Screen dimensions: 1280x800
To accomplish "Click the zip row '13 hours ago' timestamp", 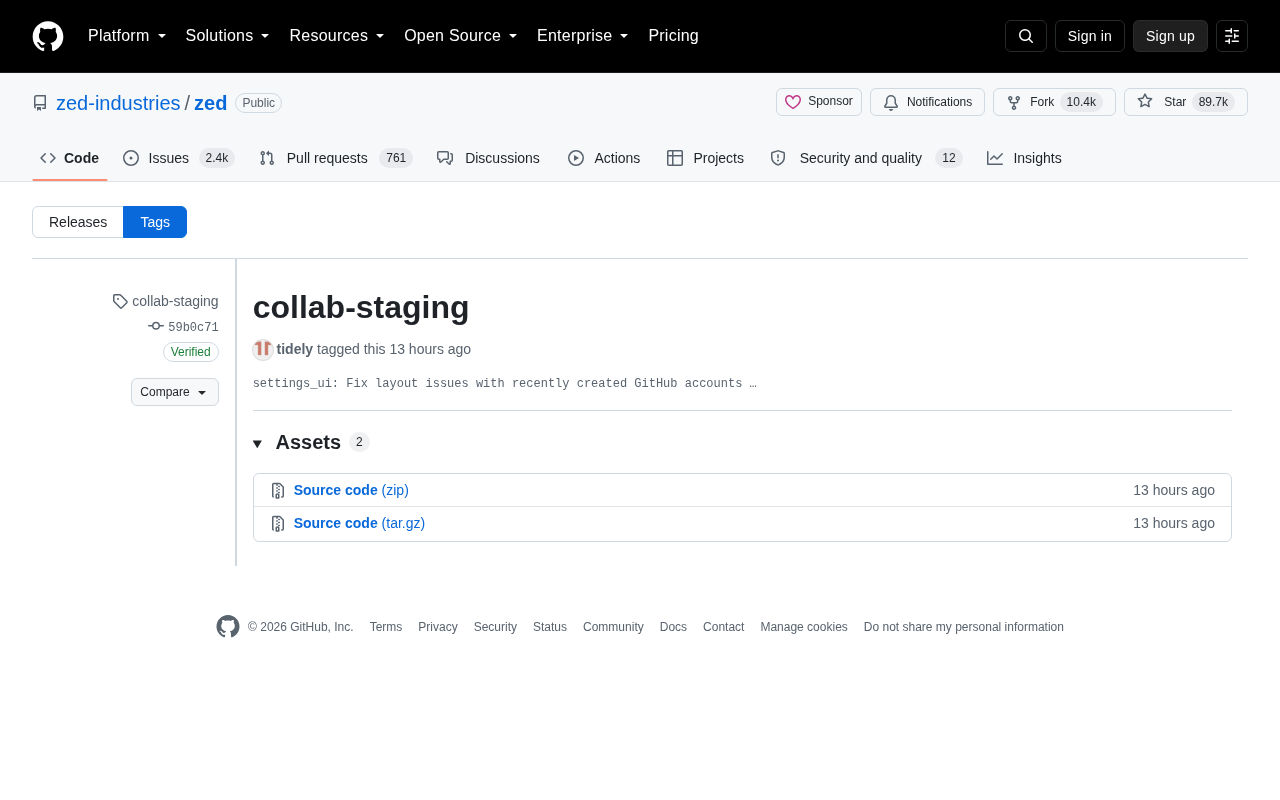I will point(1174,490).
